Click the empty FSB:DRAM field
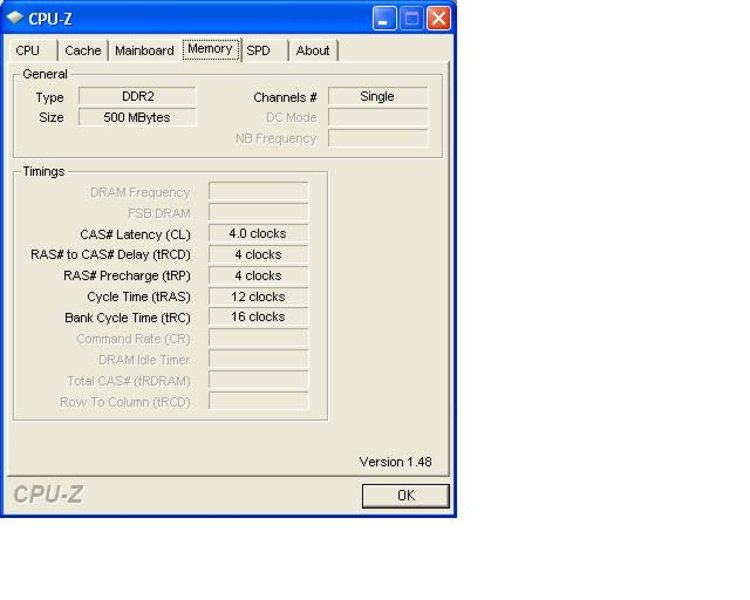Viewport: 750px width, 600px height. tap(258, 212)
